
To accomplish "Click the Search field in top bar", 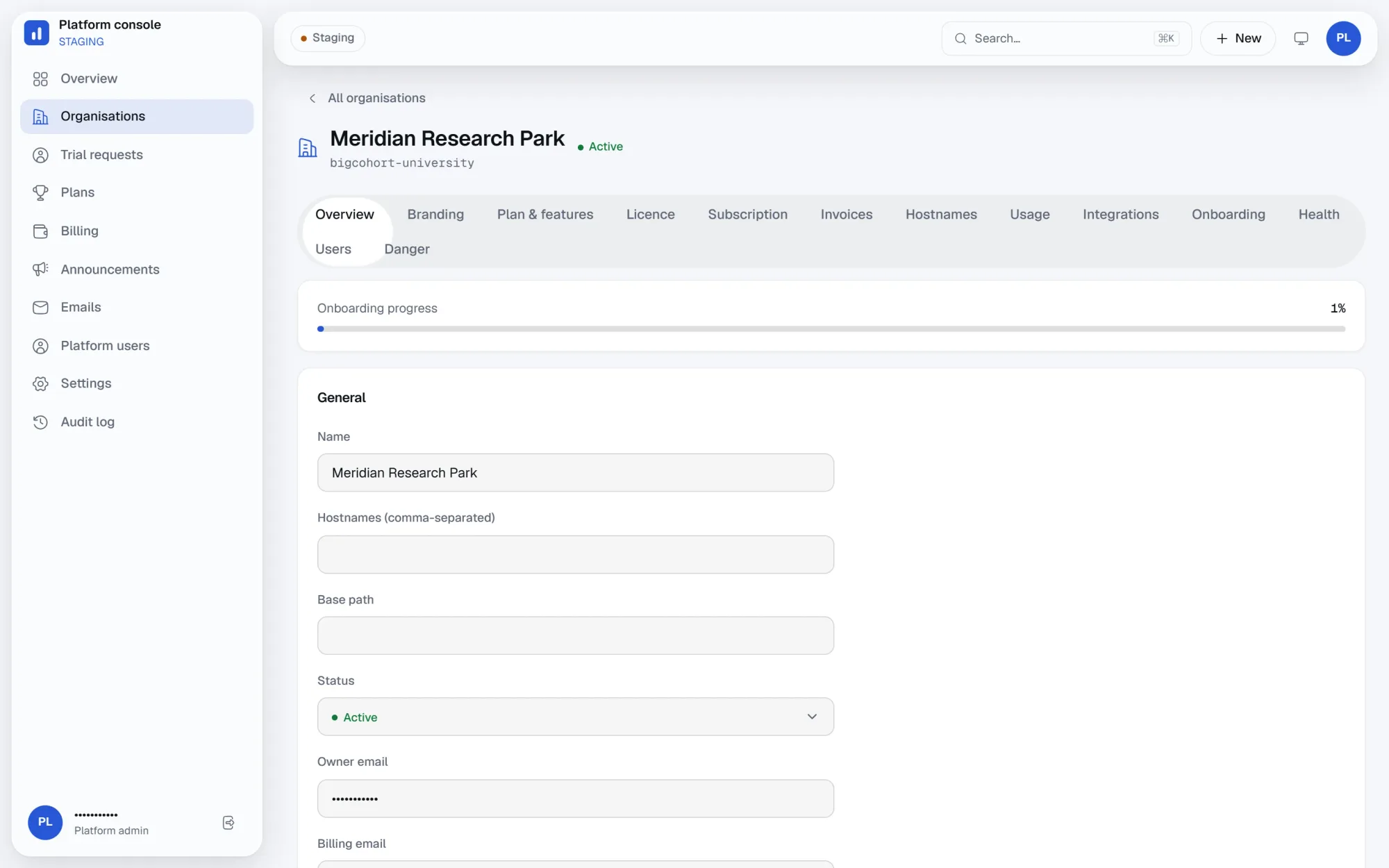I will click(x=1066, y=39).
